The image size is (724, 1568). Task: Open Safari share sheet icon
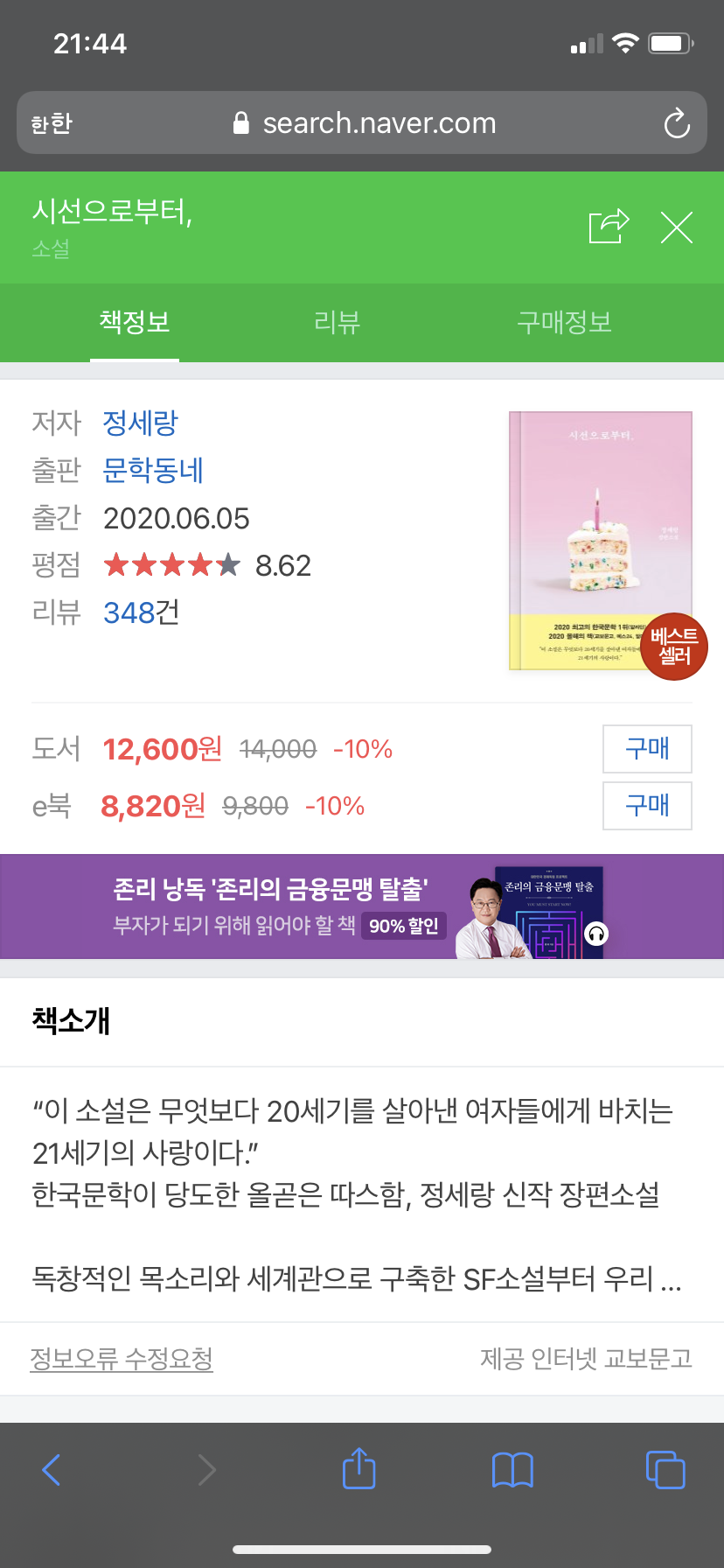pos(359,1467)
